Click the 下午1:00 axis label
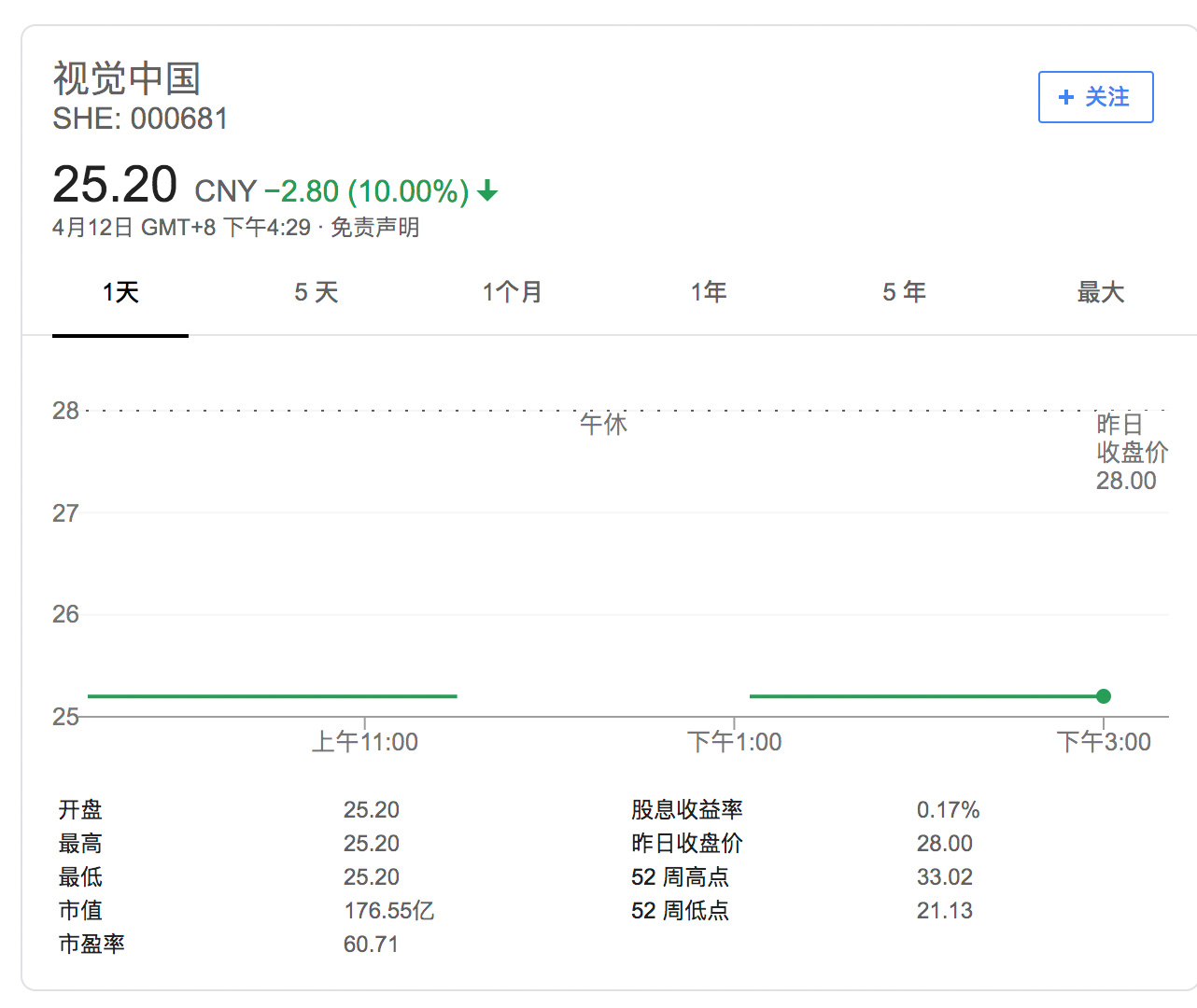 pos(734,742)
